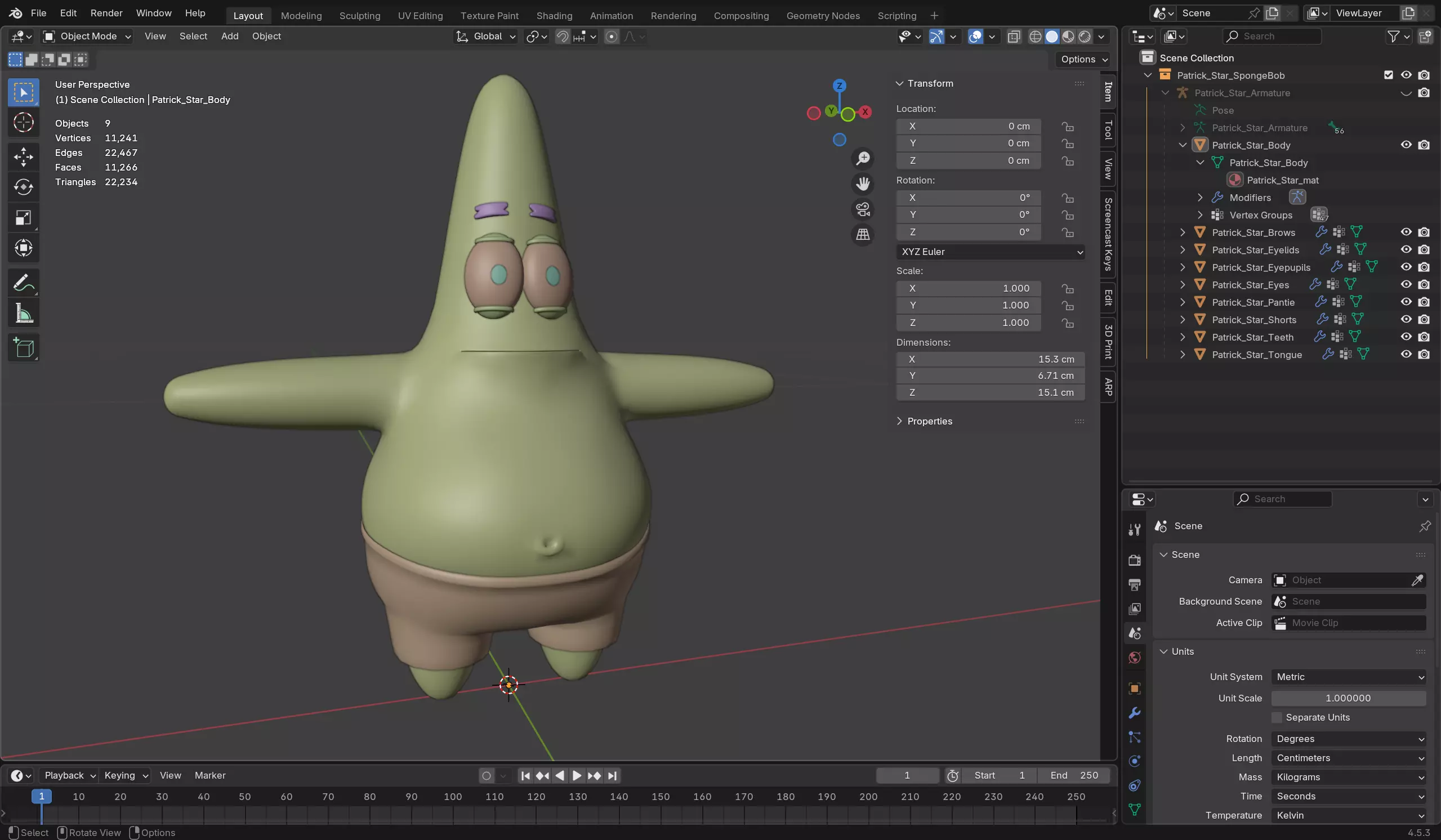Open the Keying popover
Image resolution: width=1441 pixels, height=840 pixels.
click(125, 776)
